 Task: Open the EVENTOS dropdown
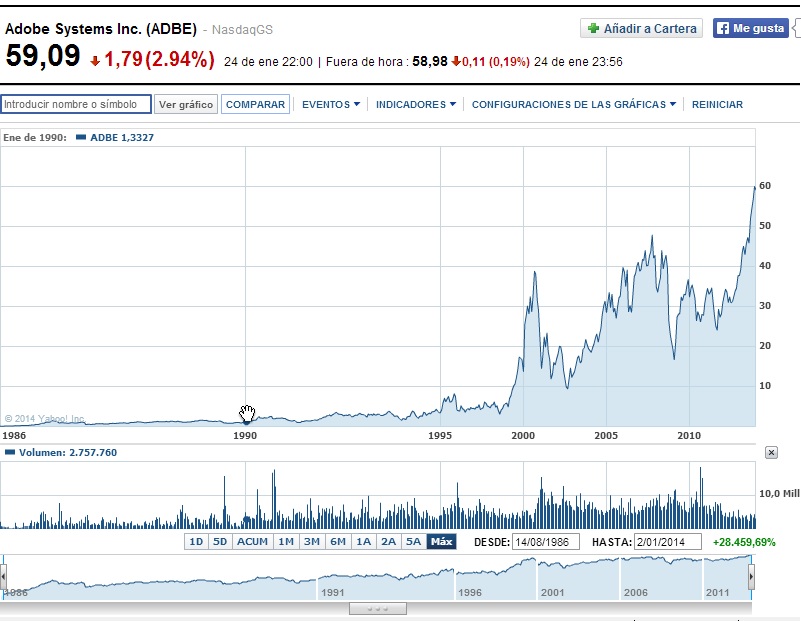[x=331, y=104]
